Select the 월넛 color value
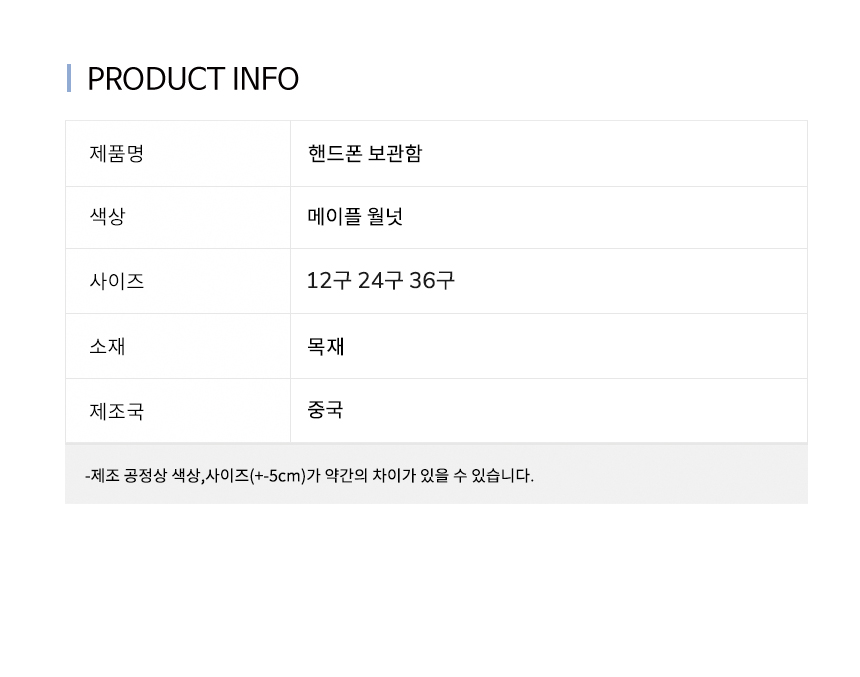This screenshot has height=677, width=860. pyautogui.click(x=386, y=217)
